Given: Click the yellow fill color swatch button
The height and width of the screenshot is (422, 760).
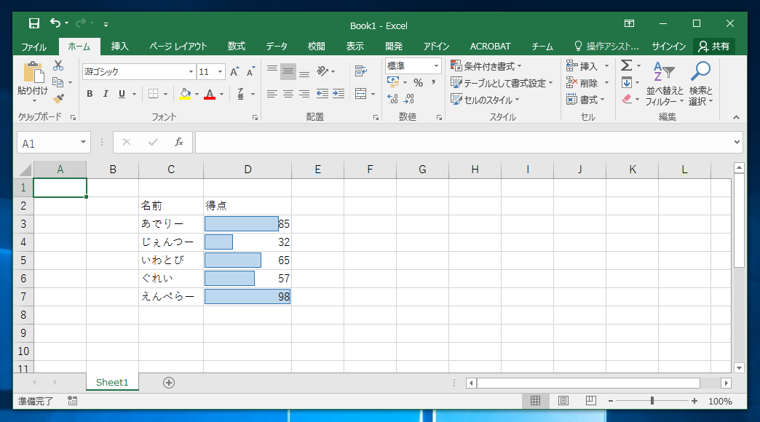Looking at the screenshot, I should click(x=185, y=94).
